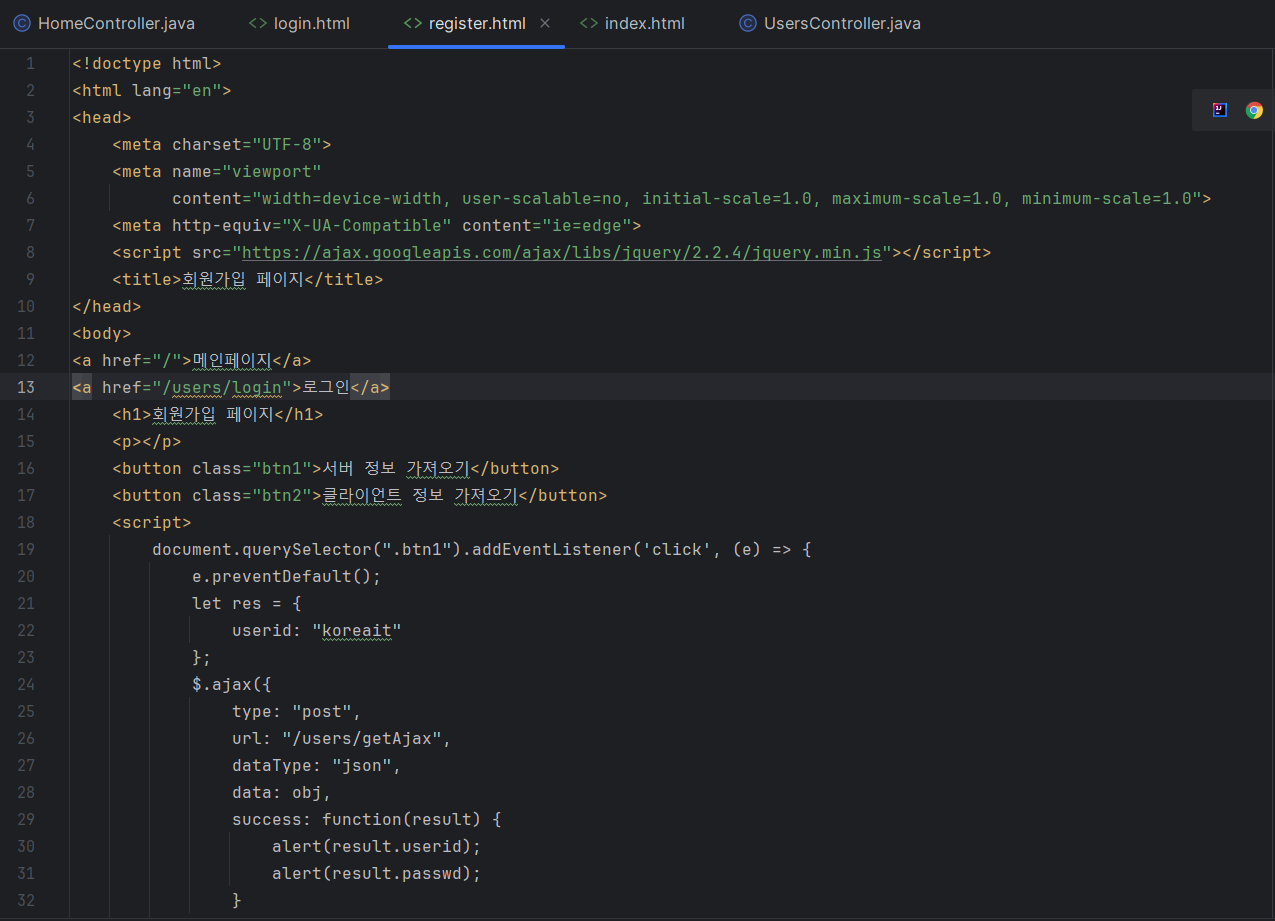Click the $.ajax({ call

tap(232, 685)
